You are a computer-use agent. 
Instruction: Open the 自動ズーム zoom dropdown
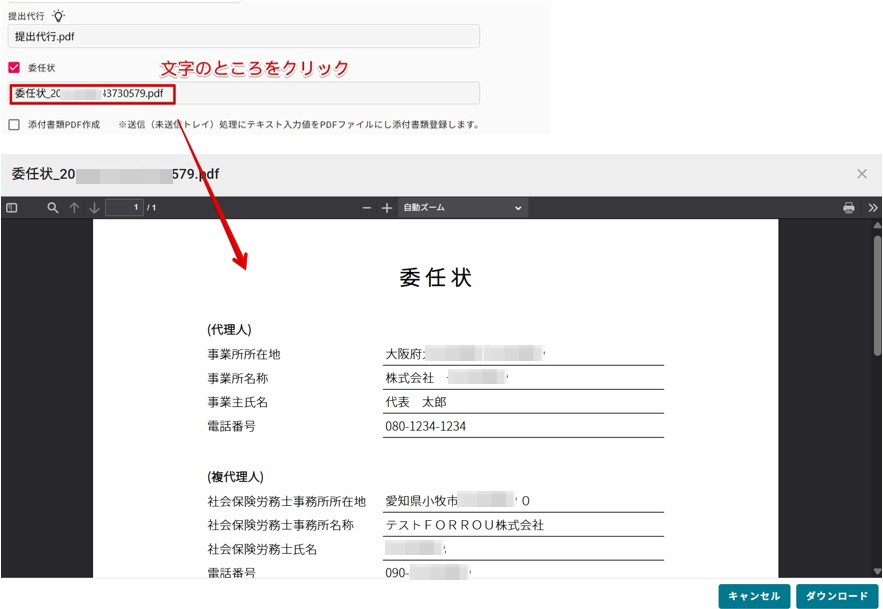point(463,208)
